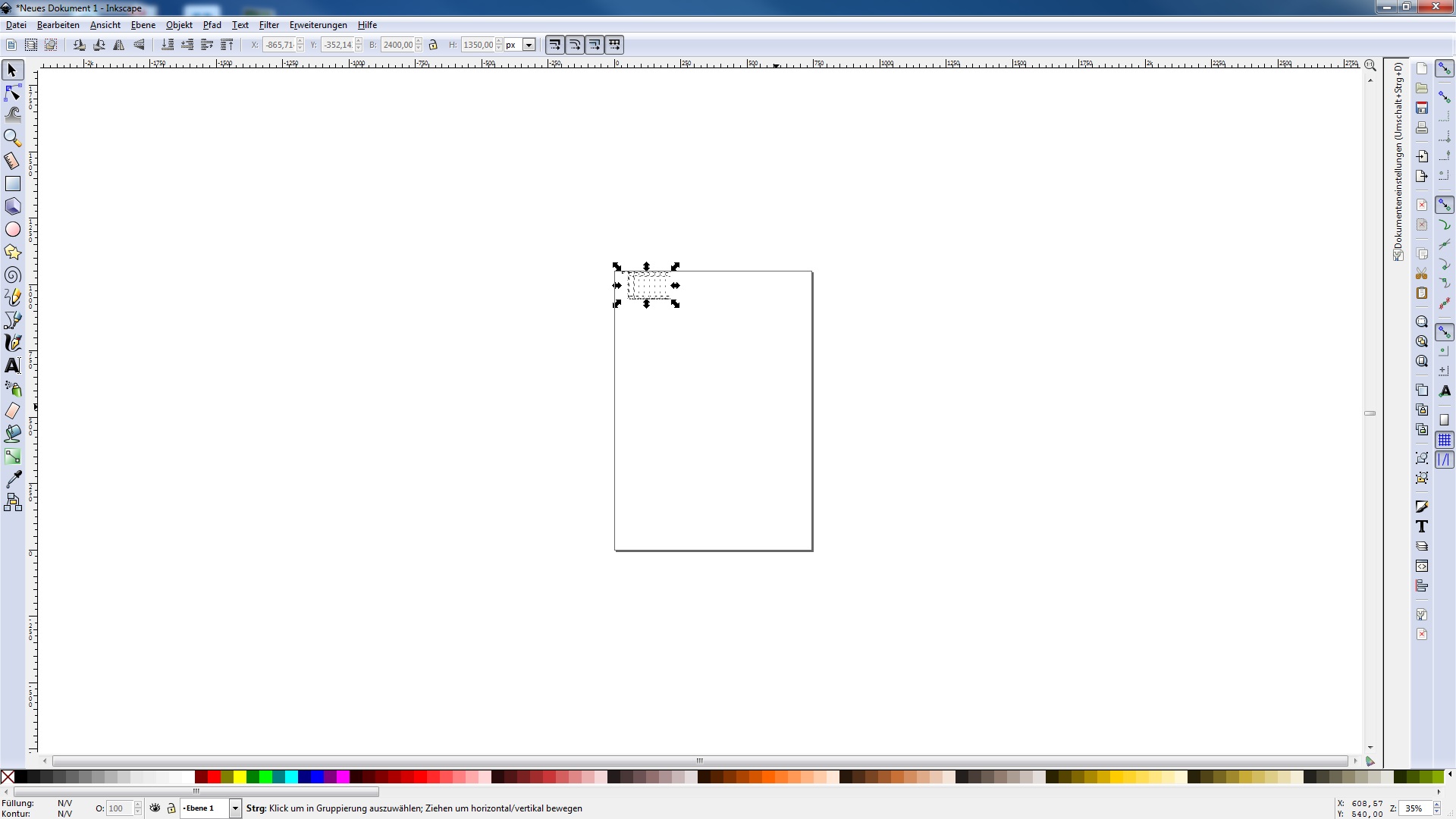Pick the yellow palette swatch
1456x819 pixels.
tap(240, 777)
